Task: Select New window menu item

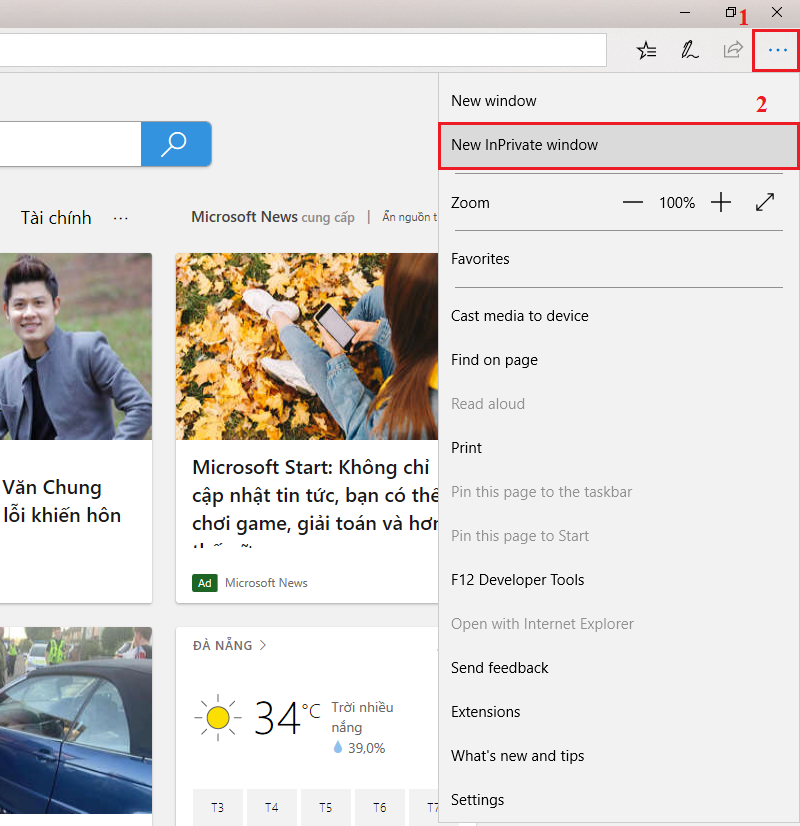Action: 494,101
